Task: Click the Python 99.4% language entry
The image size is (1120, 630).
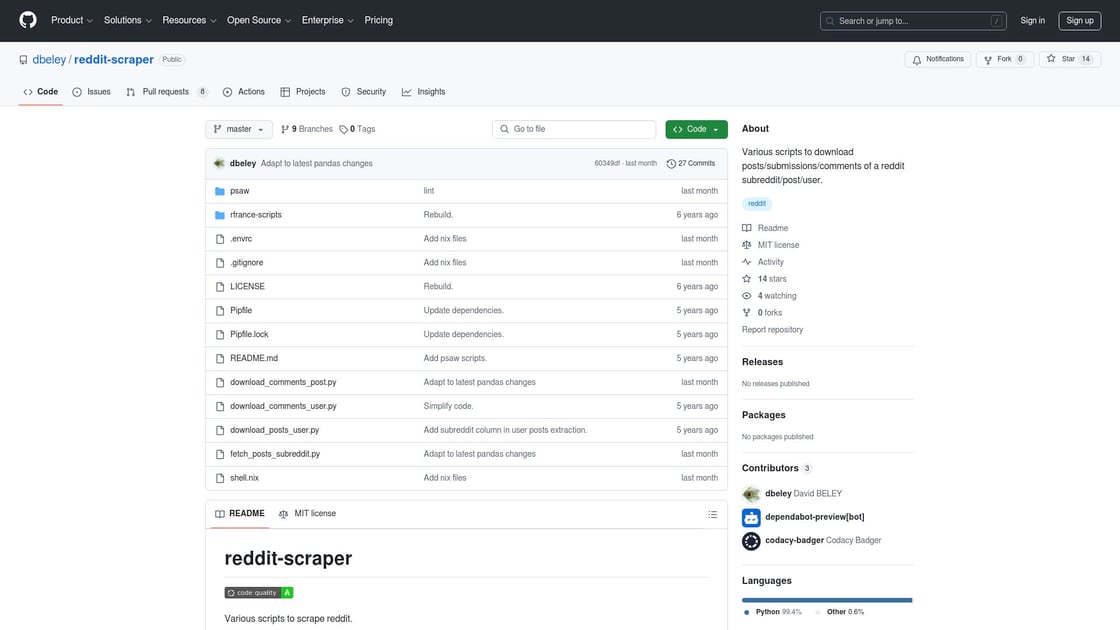Action: coord(772,612)
